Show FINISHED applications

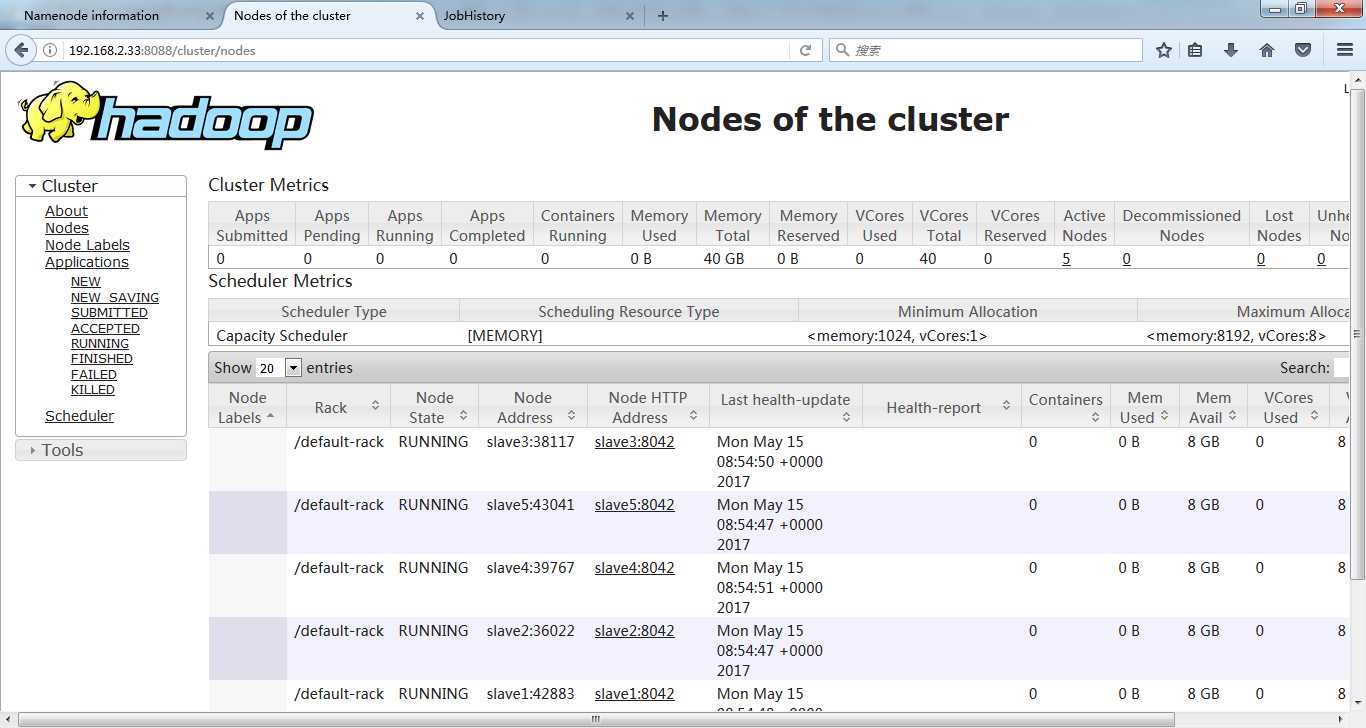(102, 359)
